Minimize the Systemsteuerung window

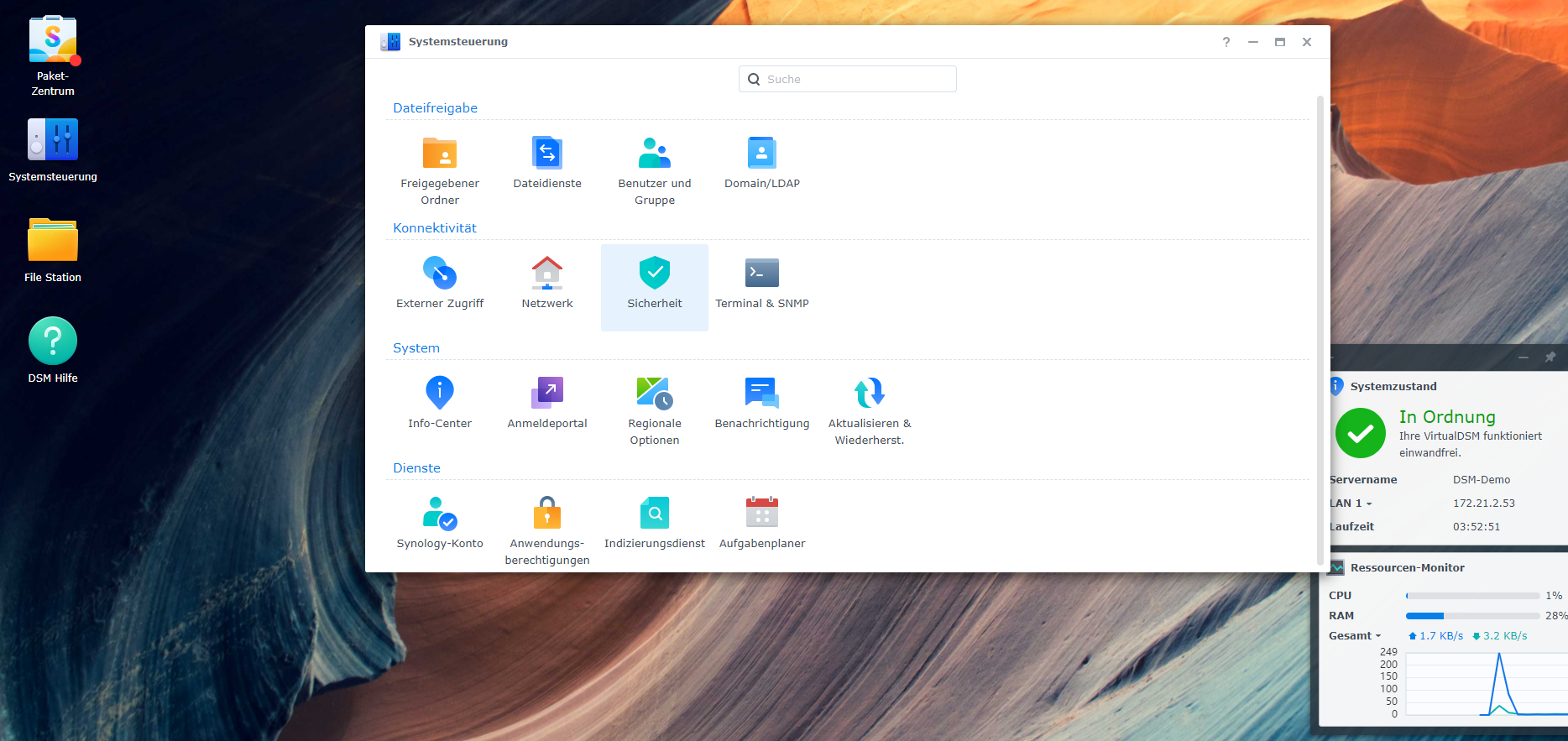tap(1253, 42)
